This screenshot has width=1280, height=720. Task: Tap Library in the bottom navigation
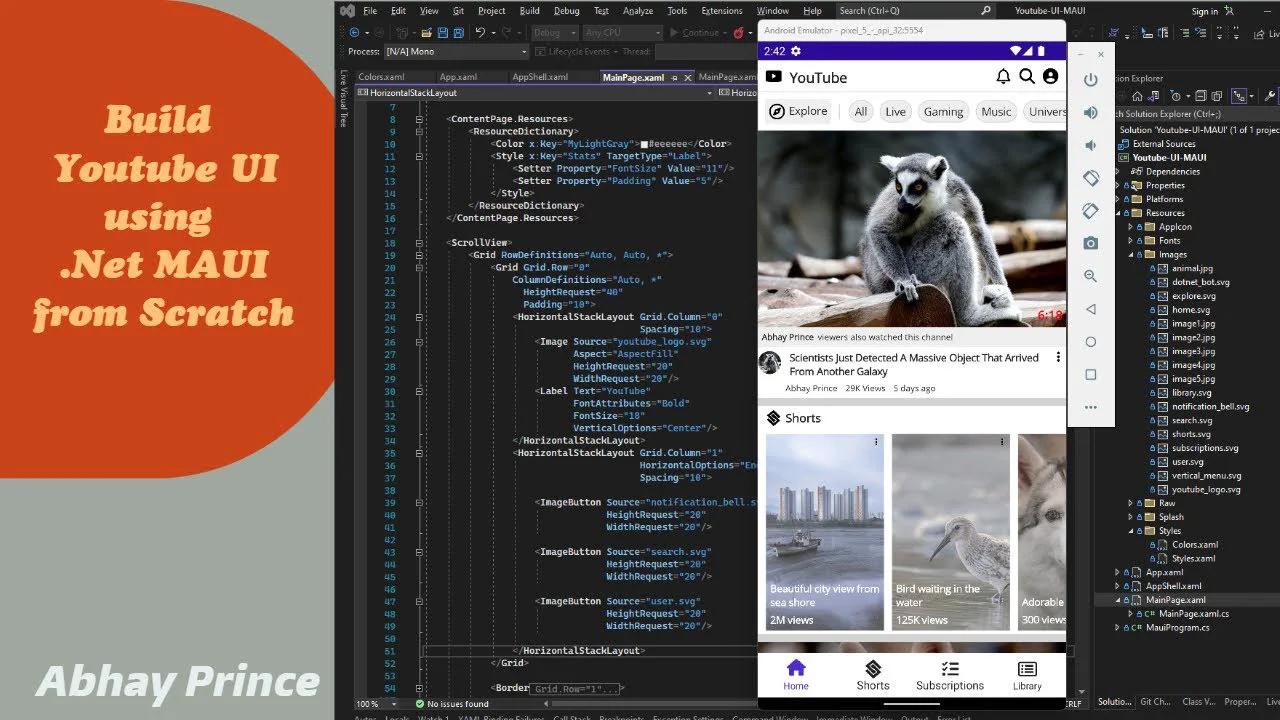1027,676
